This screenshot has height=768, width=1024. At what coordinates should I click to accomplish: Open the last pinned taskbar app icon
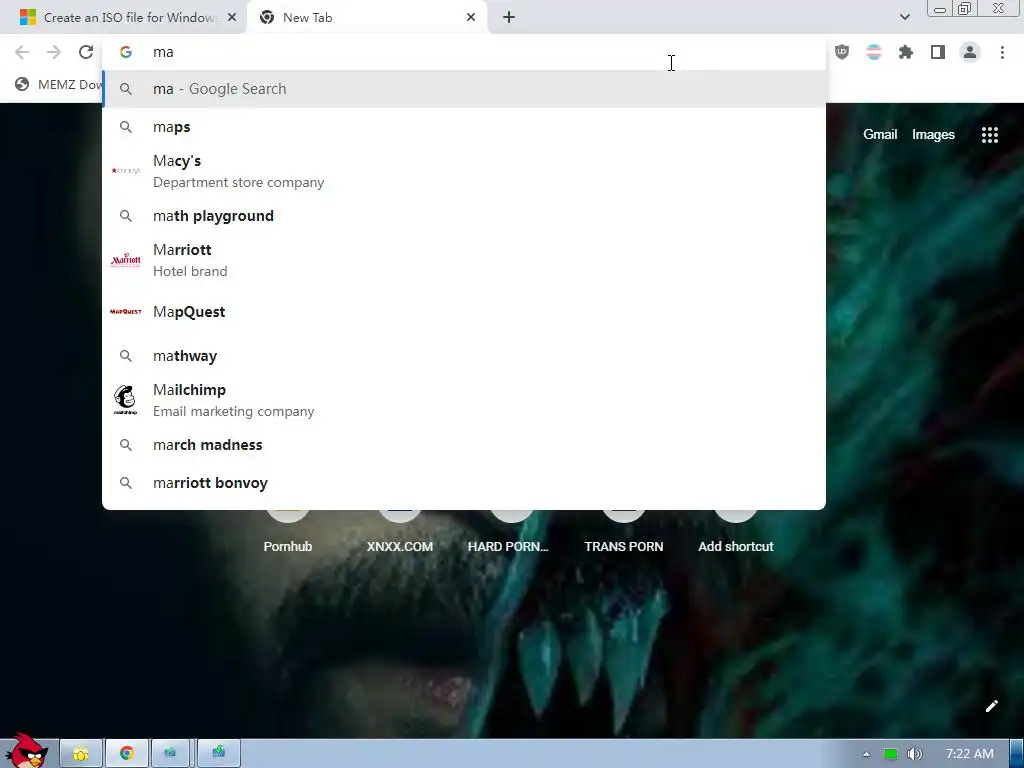(x=219, y=754)
